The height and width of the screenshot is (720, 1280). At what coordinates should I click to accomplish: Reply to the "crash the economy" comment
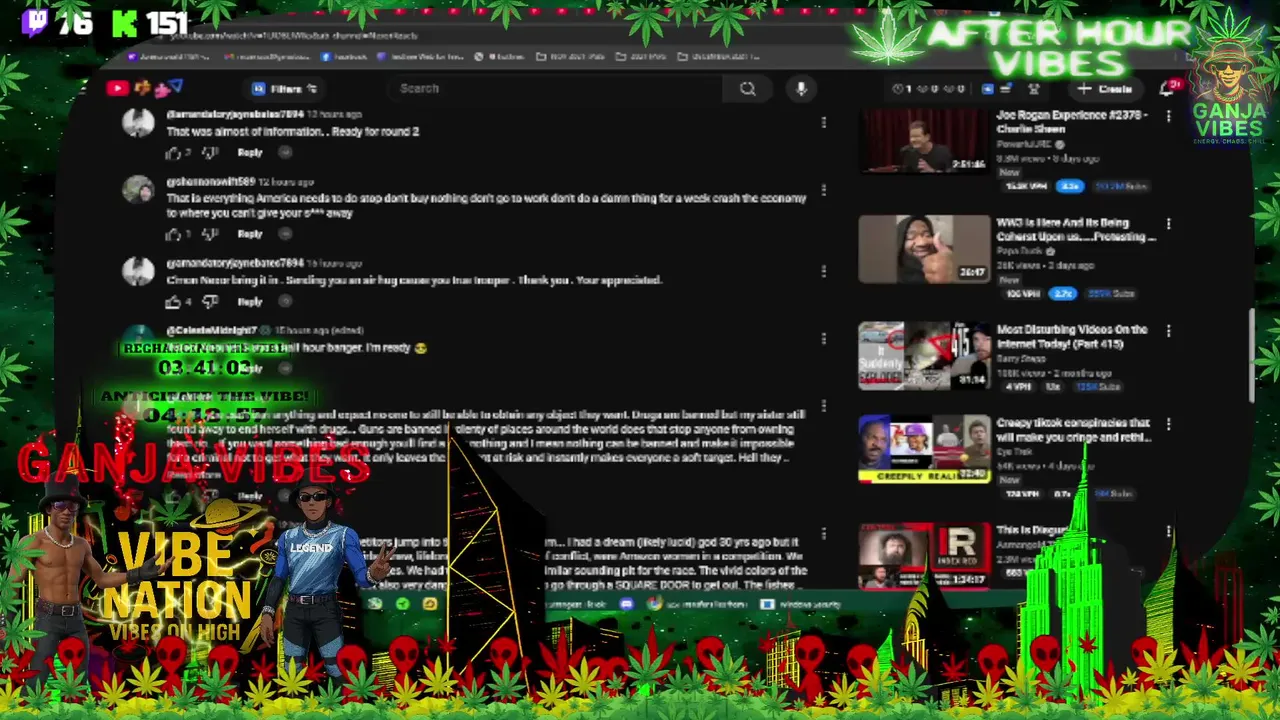tap(250, 234)
